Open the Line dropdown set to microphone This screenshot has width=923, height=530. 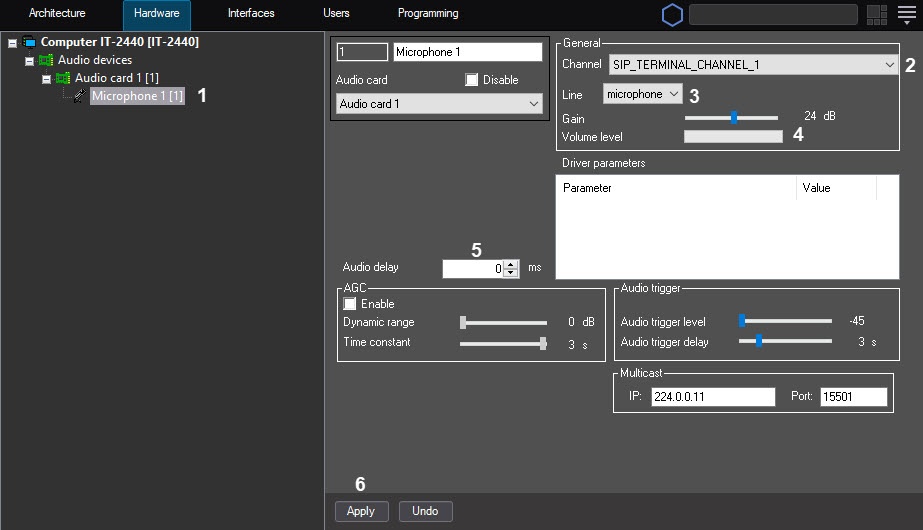[x=642, y=94]
